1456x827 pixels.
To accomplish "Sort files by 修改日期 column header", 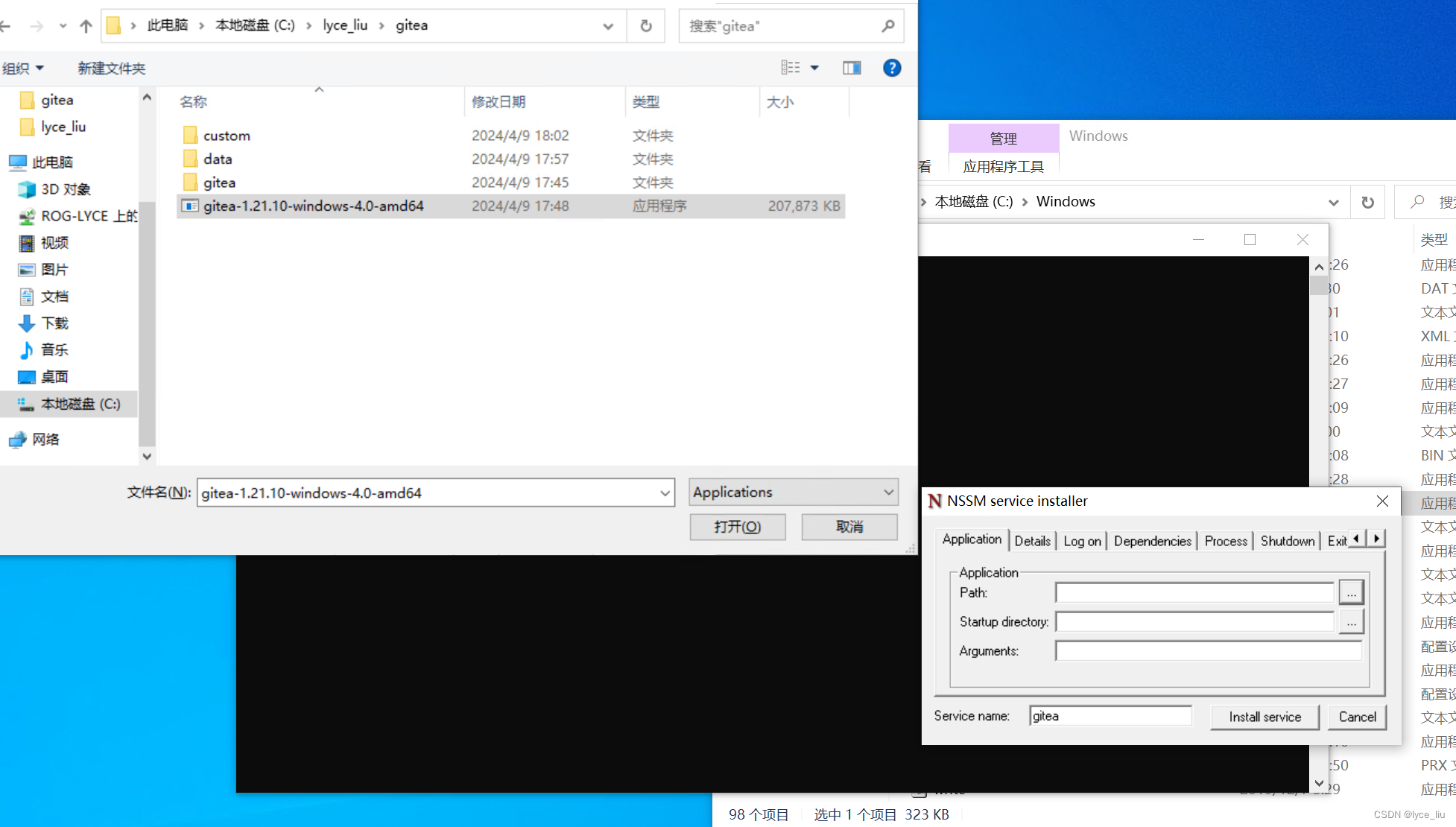I will [x=498, y=102].
